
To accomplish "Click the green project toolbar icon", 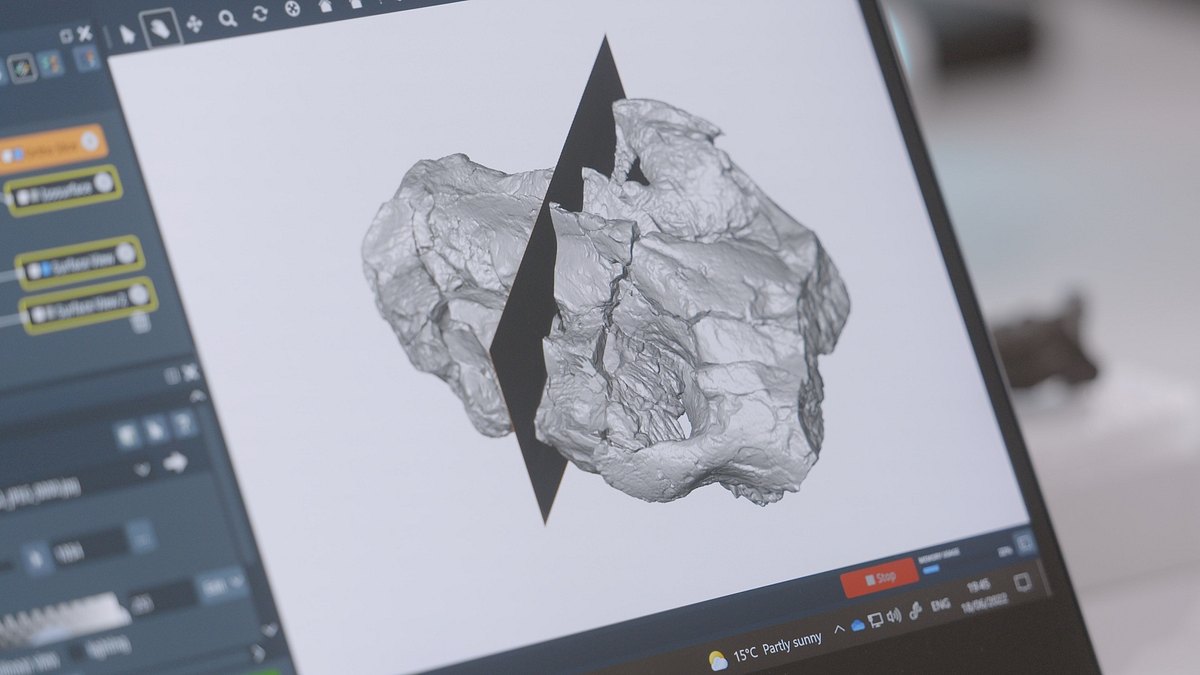I will (21, 68).
